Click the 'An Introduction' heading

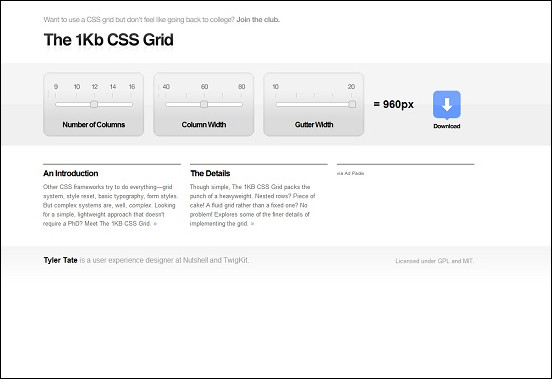point(71,173)
